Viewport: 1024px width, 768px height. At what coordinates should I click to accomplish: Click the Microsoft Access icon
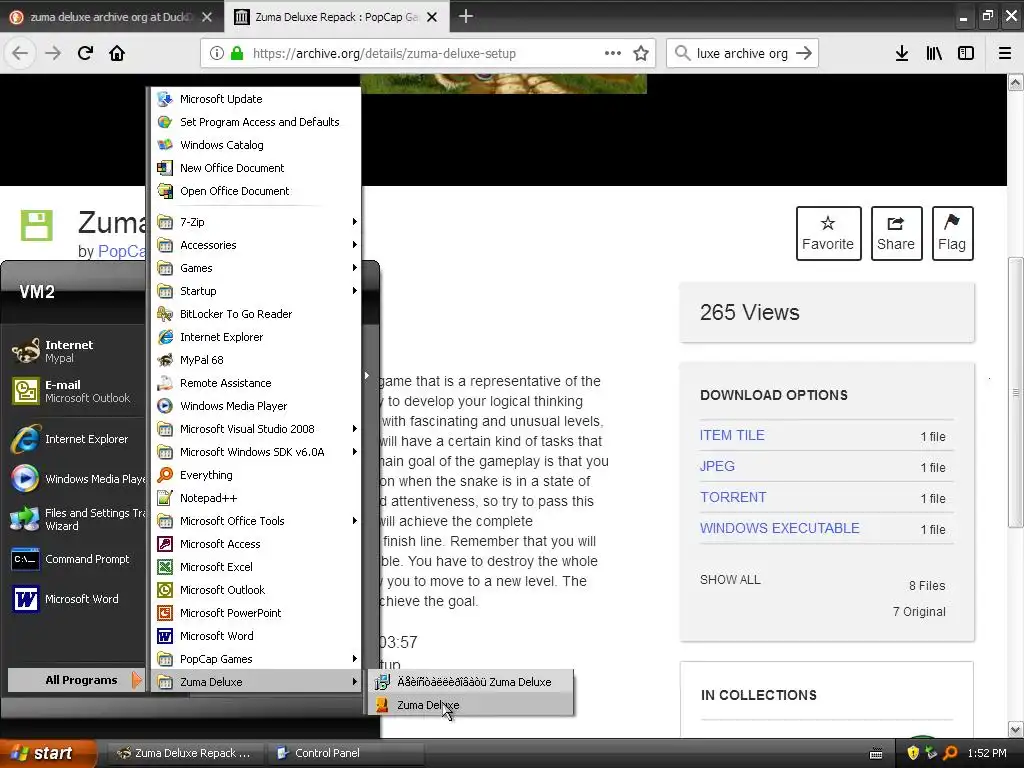(165, 544)
